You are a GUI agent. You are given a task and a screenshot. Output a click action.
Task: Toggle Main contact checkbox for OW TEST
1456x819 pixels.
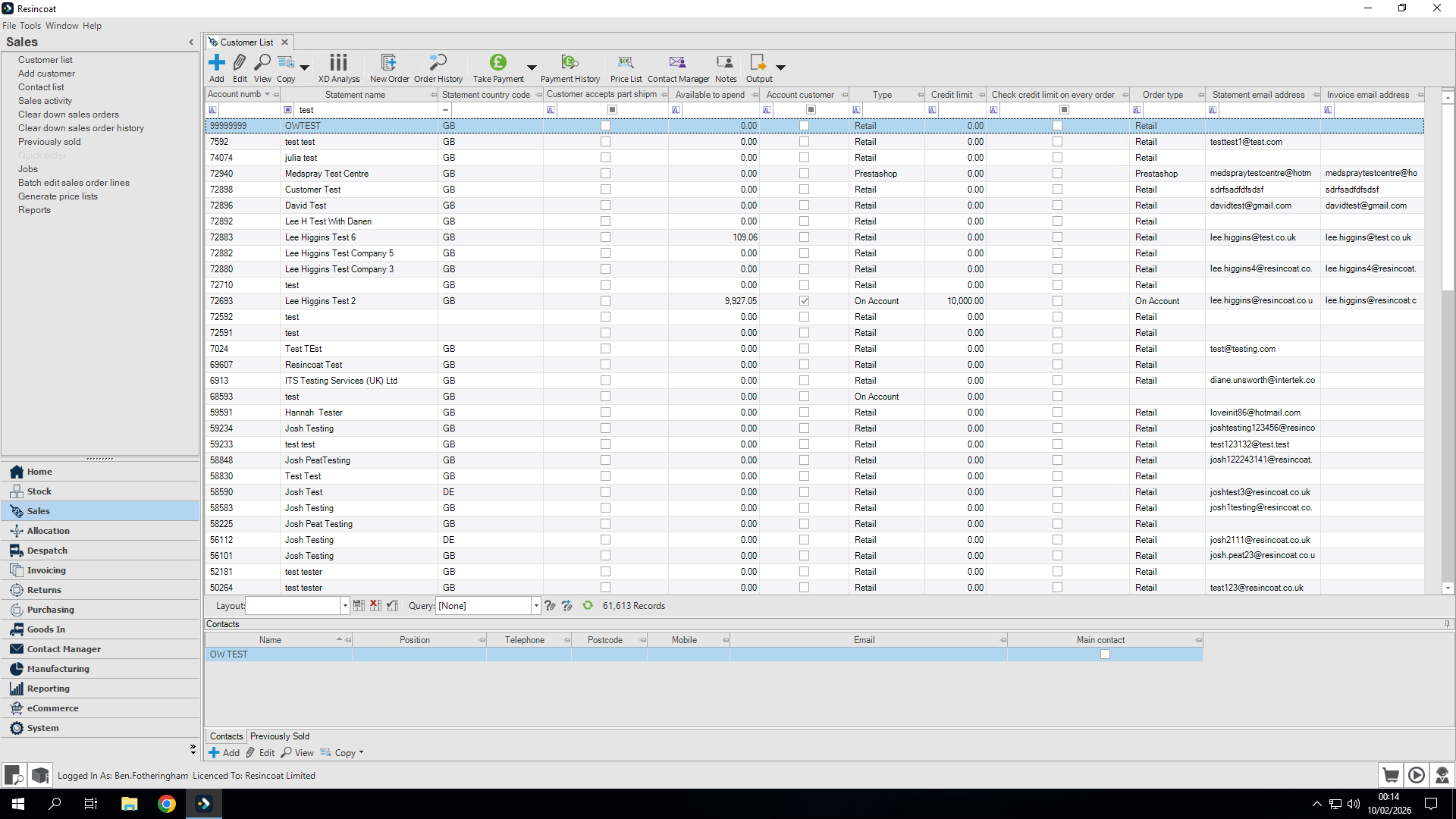click(1105, 654)
